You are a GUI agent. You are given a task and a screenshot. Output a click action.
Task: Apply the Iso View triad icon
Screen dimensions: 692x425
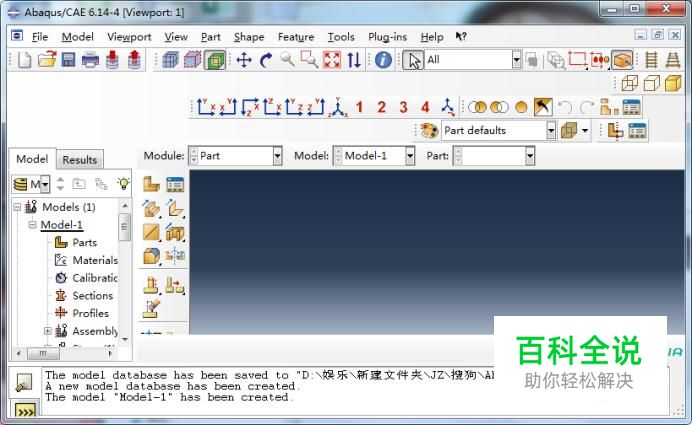338,107
